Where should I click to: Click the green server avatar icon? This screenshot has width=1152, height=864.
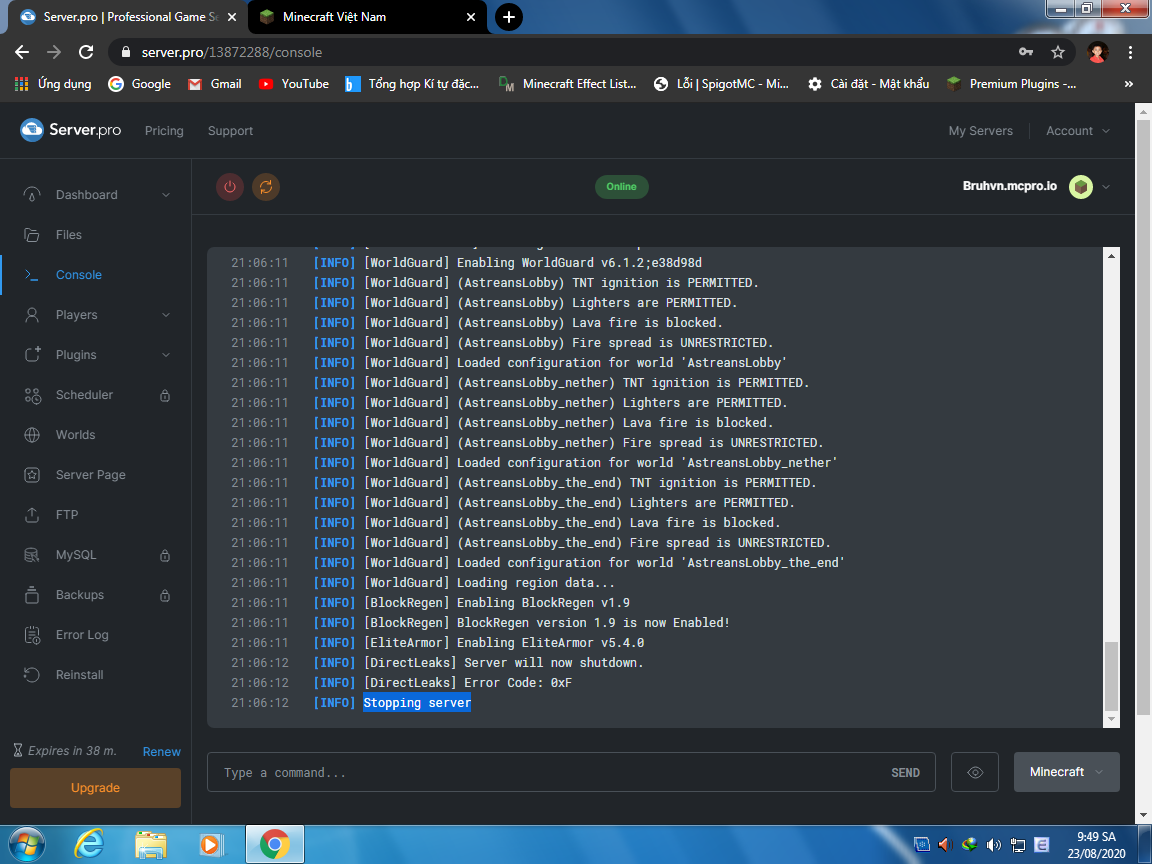coord(1081,187)
